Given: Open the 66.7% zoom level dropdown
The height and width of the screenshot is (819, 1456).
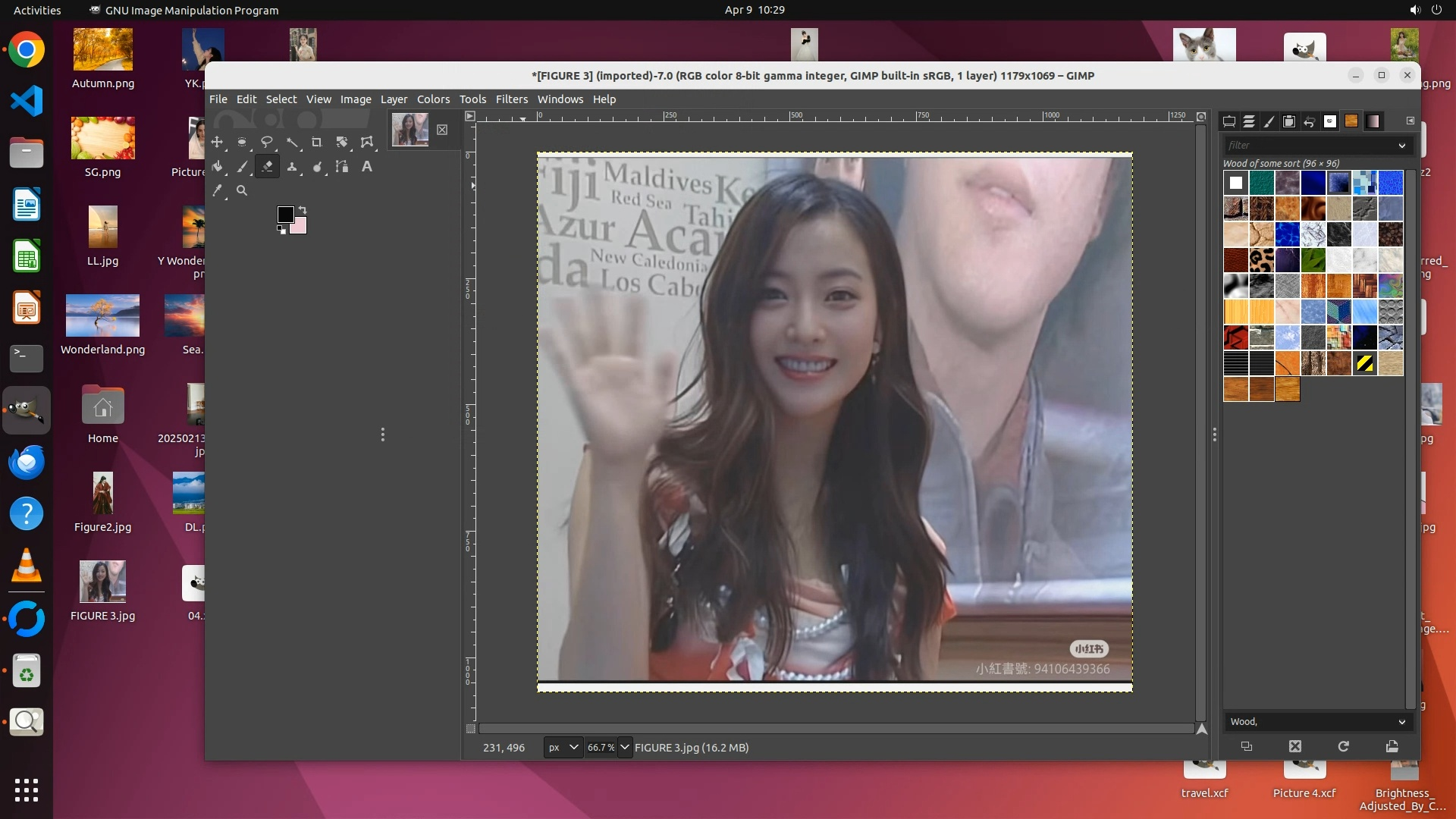Looking at the screenshot, I should click(x=624, y=748).
